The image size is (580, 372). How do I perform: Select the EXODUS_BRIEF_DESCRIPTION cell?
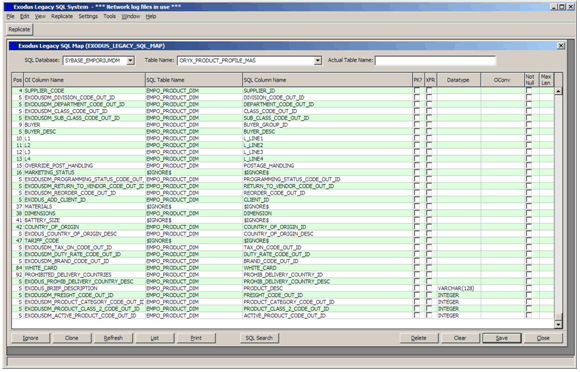tap(84, 288)
